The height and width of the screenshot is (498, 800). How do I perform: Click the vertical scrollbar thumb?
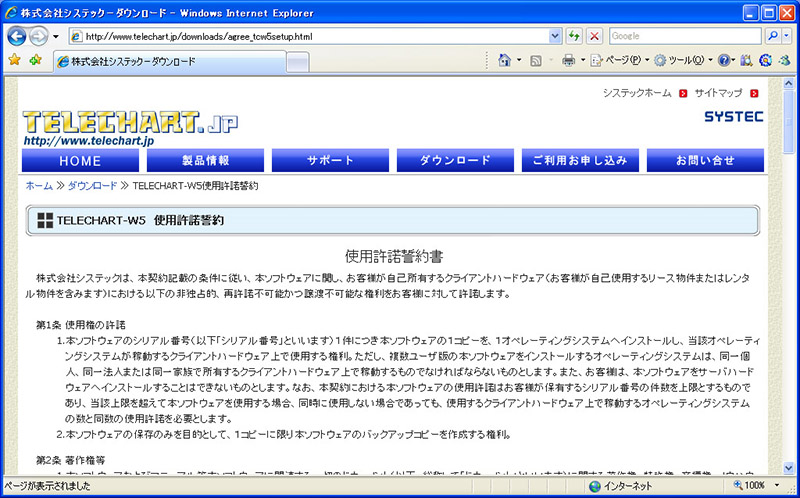point(789,121)
